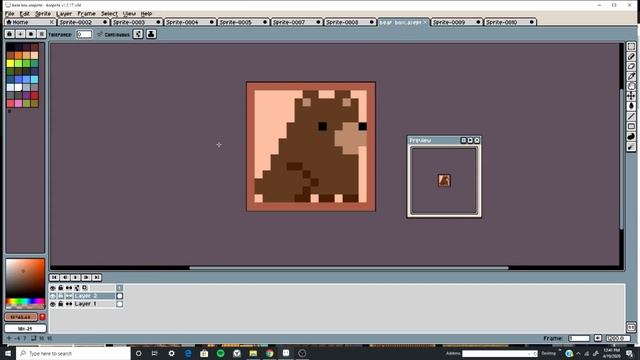Click the stamp-shaped context bar button

(151, 34)
